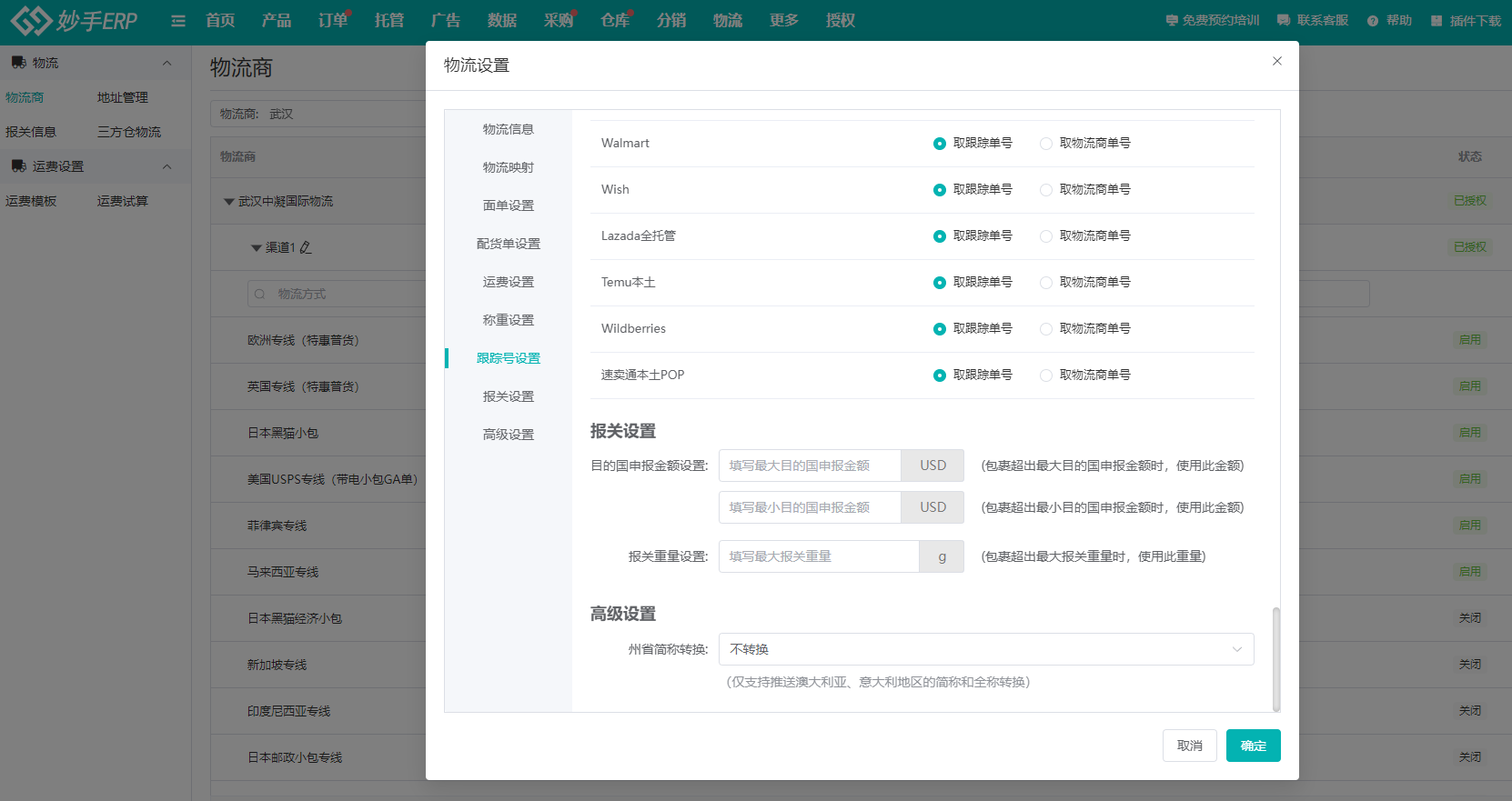Image resolution: width=1512 pixels, height=801 pixels.
Task: Open 更多 menu in top navigation
Action: [x=784, y=20]
